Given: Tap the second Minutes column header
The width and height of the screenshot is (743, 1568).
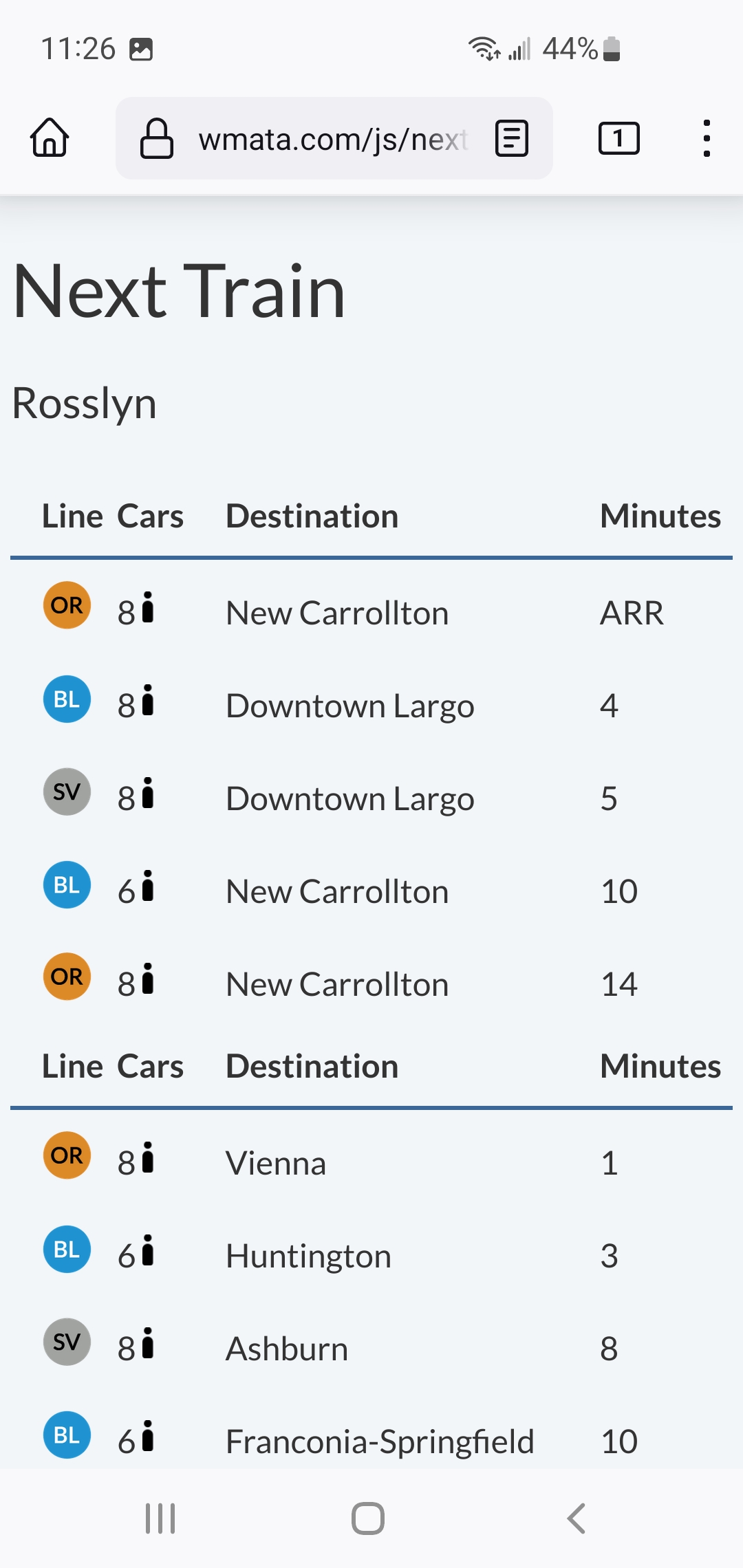Looking at the screenshot, I should (x=660, y=1067).
